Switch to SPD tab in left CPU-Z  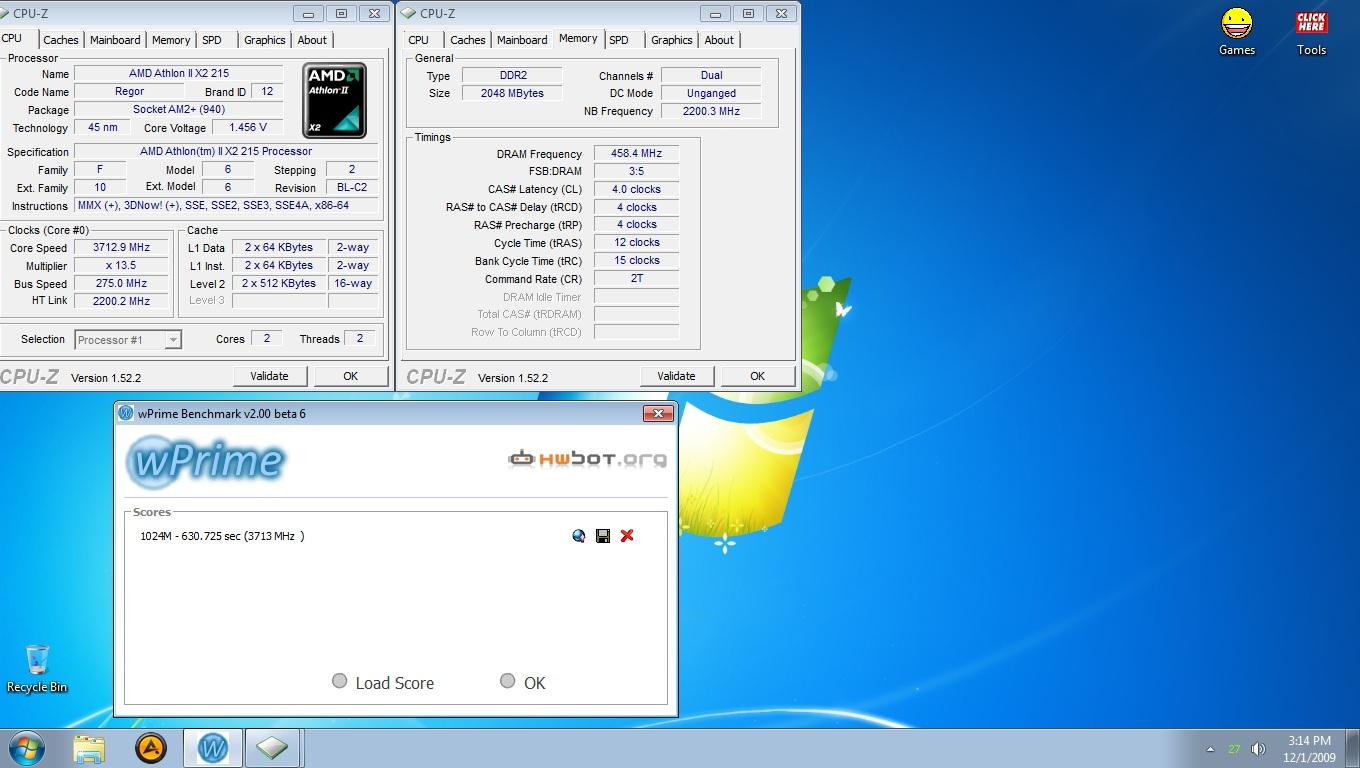pos(212,40)
